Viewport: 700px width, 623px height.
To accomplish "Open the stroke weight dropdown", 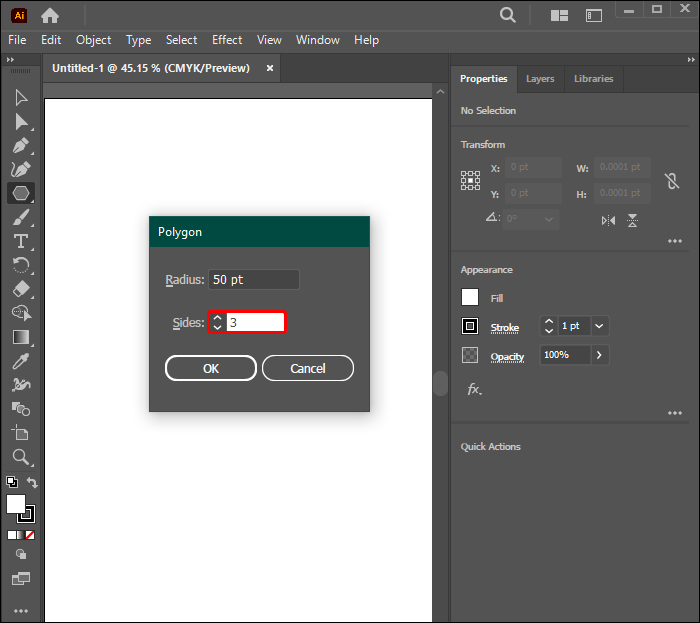I will pos(599,326).
